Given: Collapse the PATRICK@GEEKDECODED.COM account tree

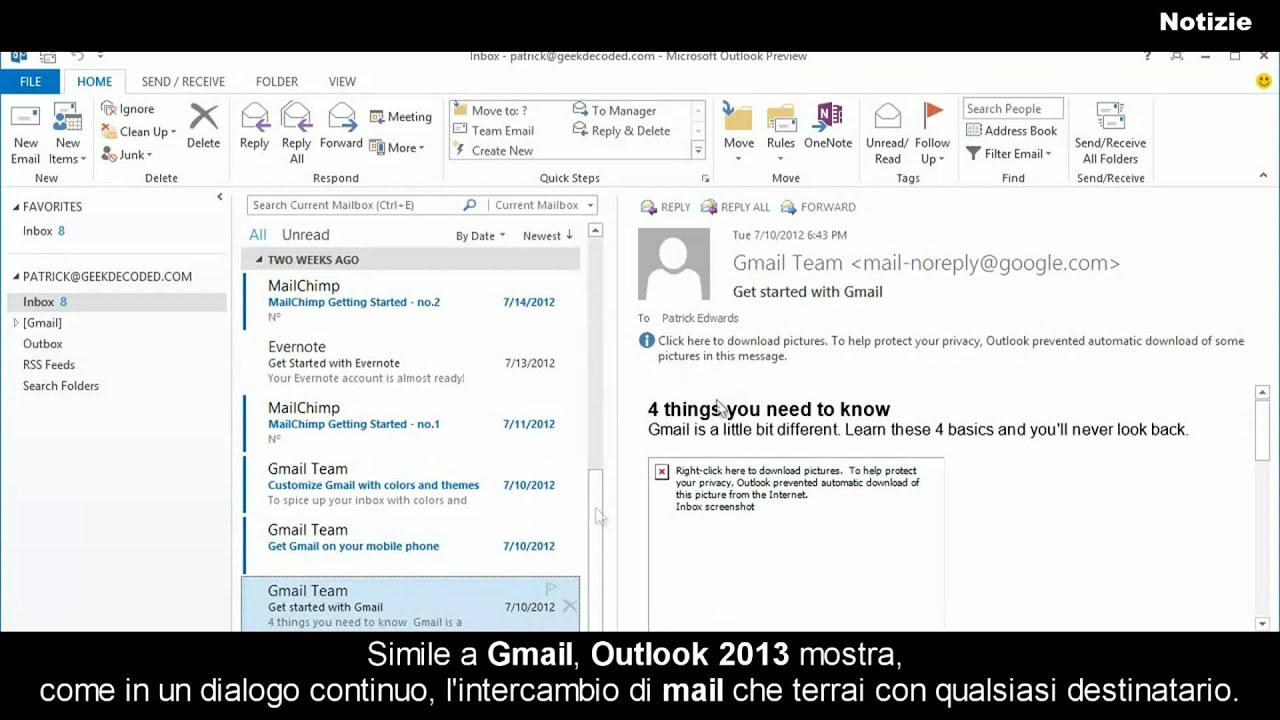Looking at the screenshot, I should (16, 277).
